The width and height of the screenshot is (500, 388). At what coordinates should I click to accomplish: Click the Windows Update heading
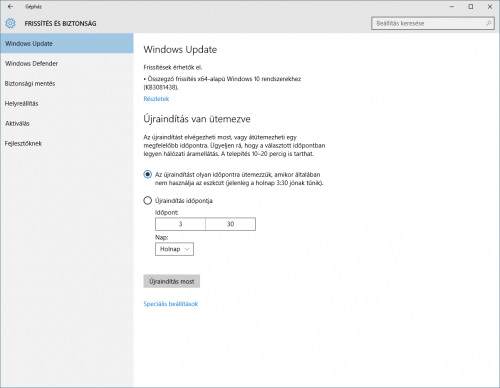pos(180,49)
